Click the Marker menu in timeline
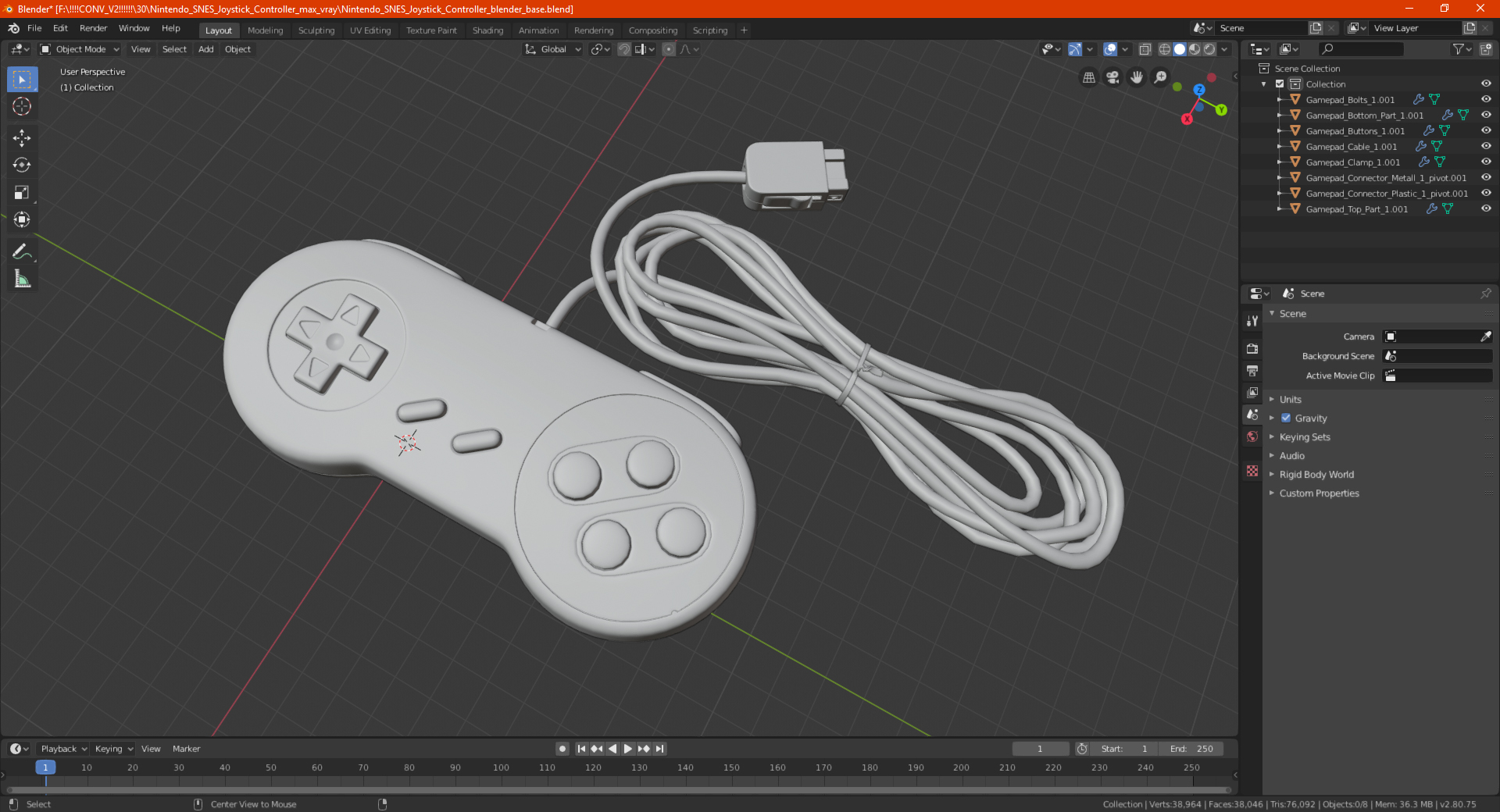This screenshot has width=1500, height=812. (186, 749)
